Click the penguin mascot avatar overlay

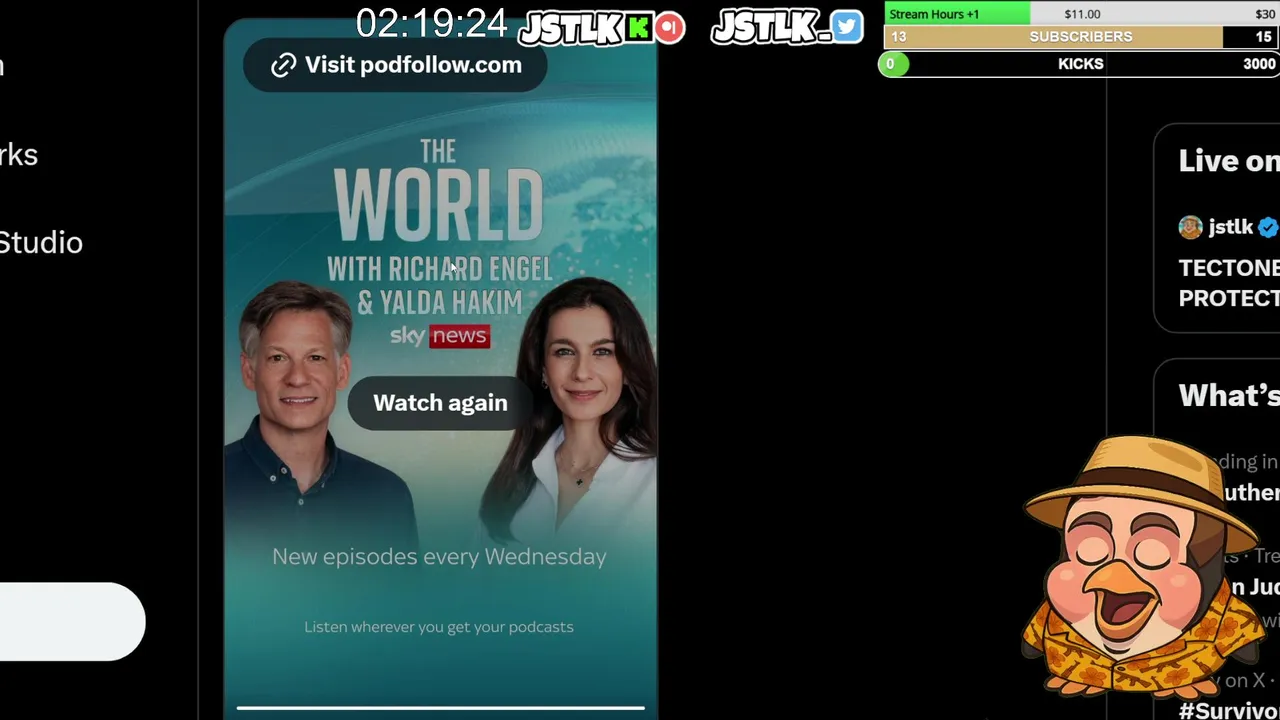(x=1146, y=568)
